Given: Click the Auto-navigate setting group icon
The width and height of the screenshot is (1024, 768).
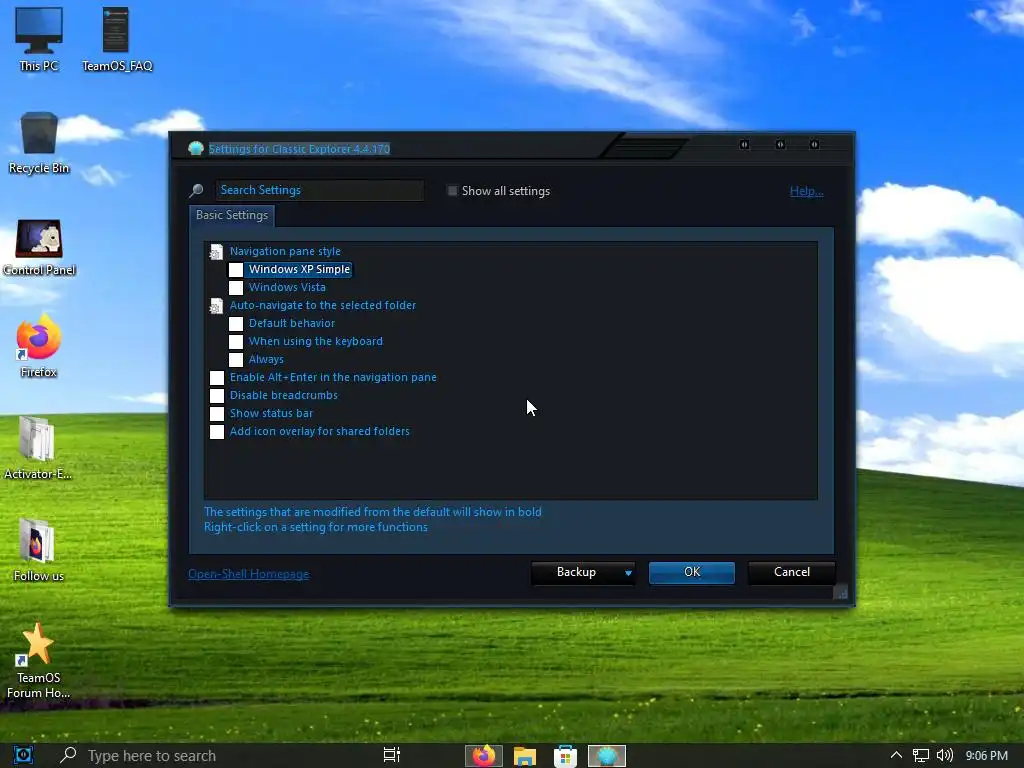Looking at the screenshot, I should pyautogui.click(x=216, y=306).
